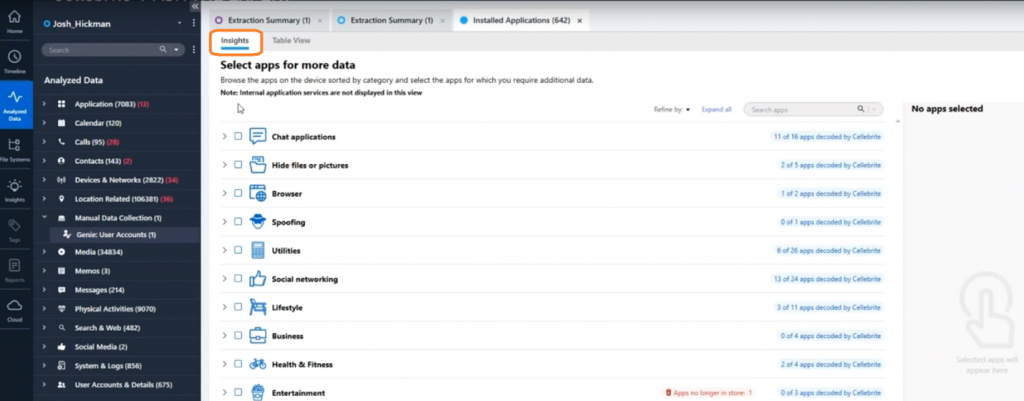
Task: Check the Chat applications checkbox
Action: coord(238,136)
